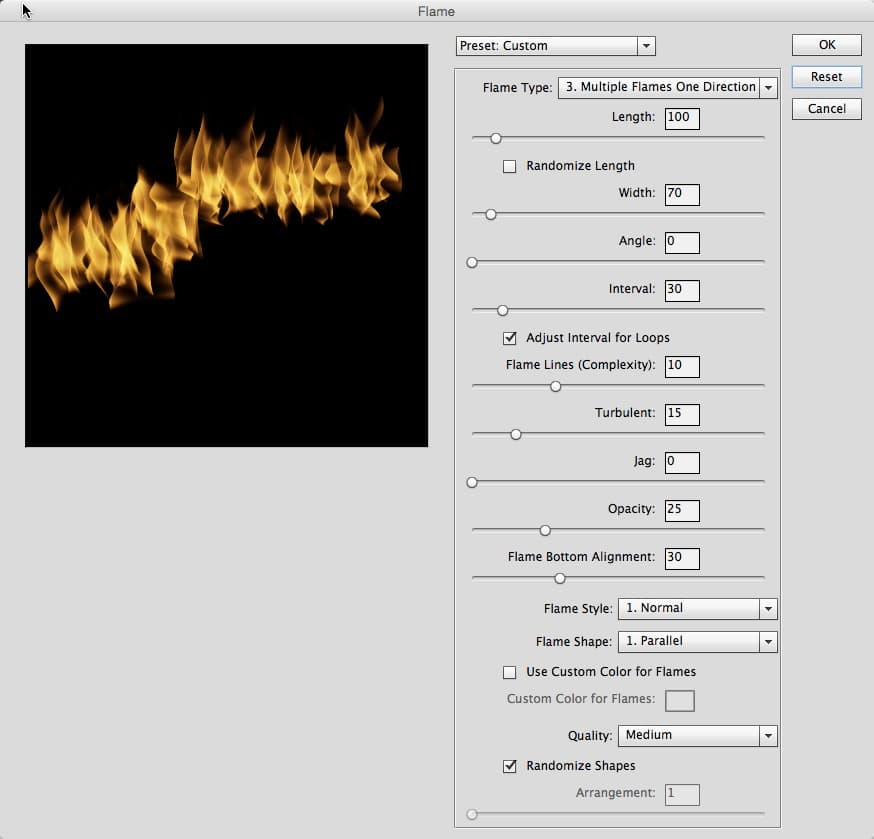Click the Interval value field

click(x=682, y=290)
